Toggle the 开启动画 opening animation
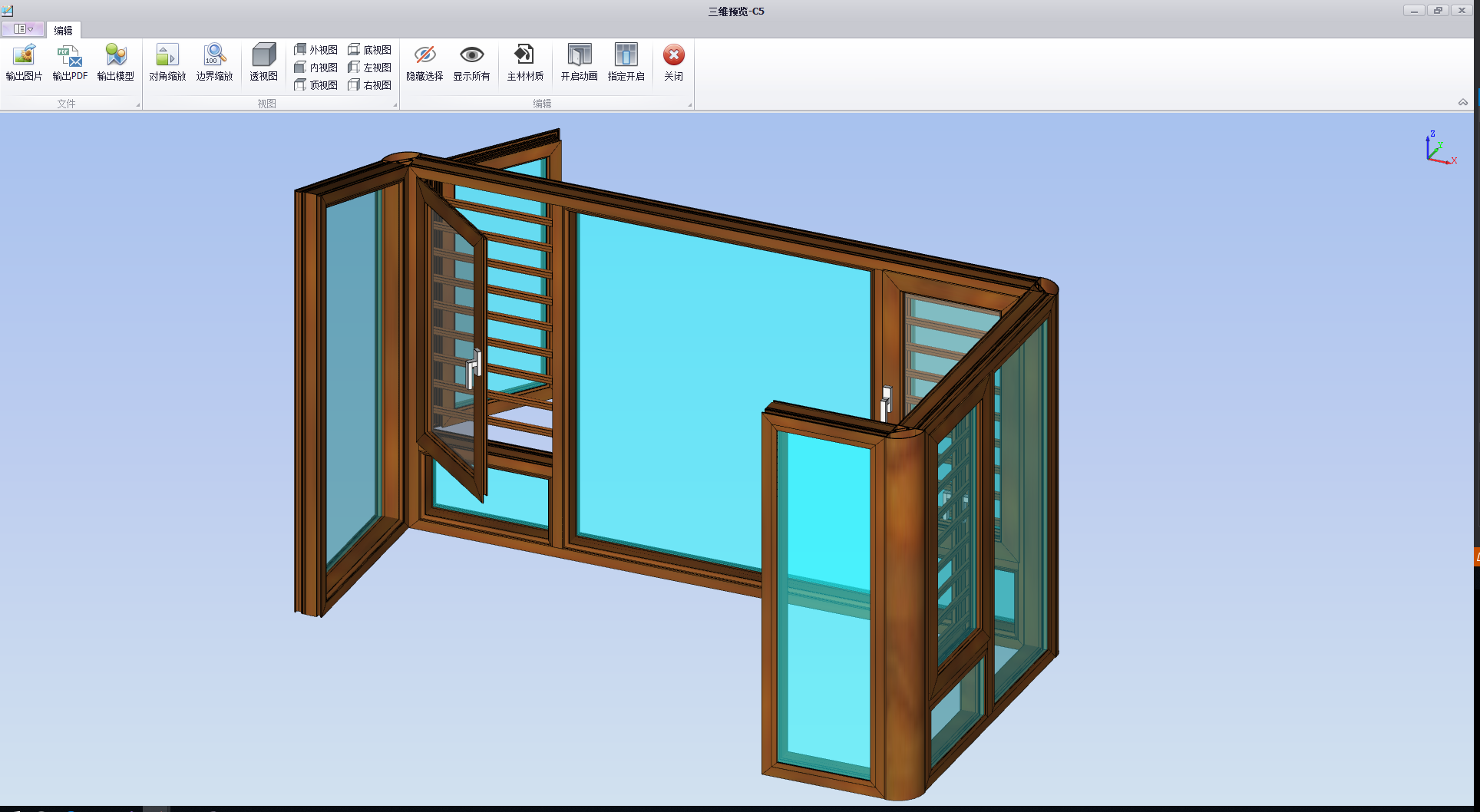This screenshot has height=812, width=1480. pyautogui.click(x=579, y=62)
